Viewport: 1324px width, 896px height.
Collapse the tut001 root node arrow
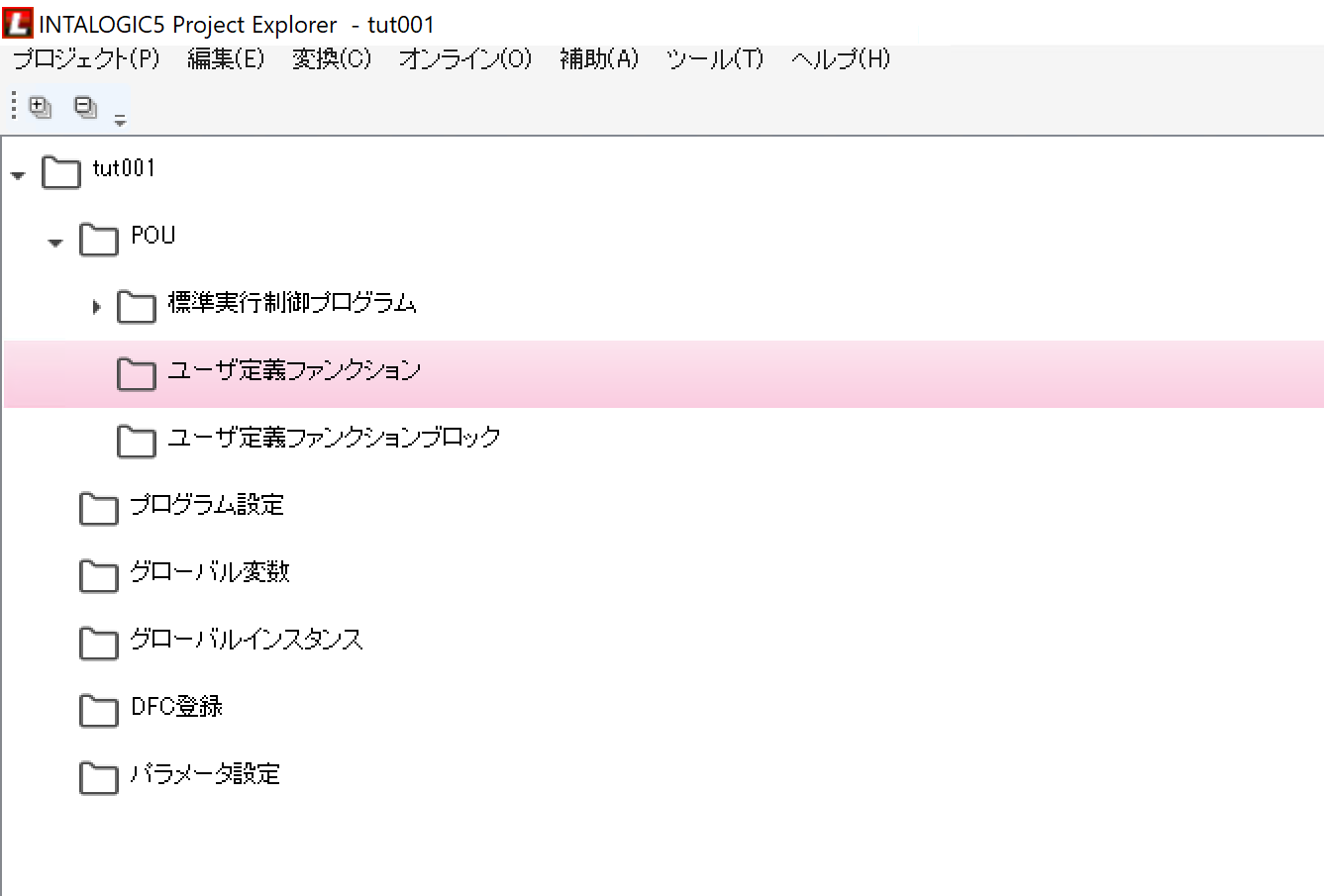(18, 175)
